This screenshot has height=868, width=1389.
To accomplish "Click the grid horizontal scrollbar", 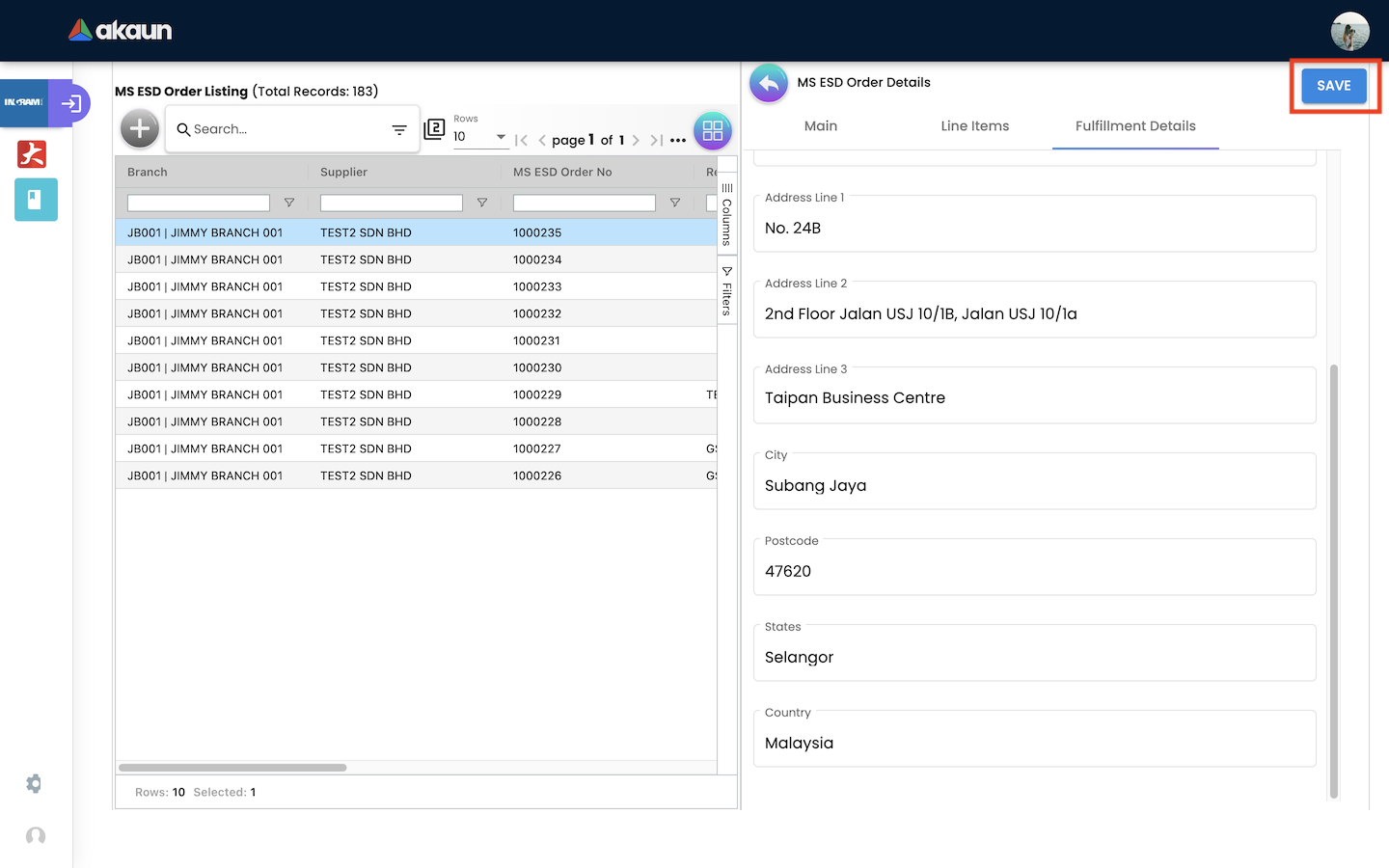I will 232,768.
